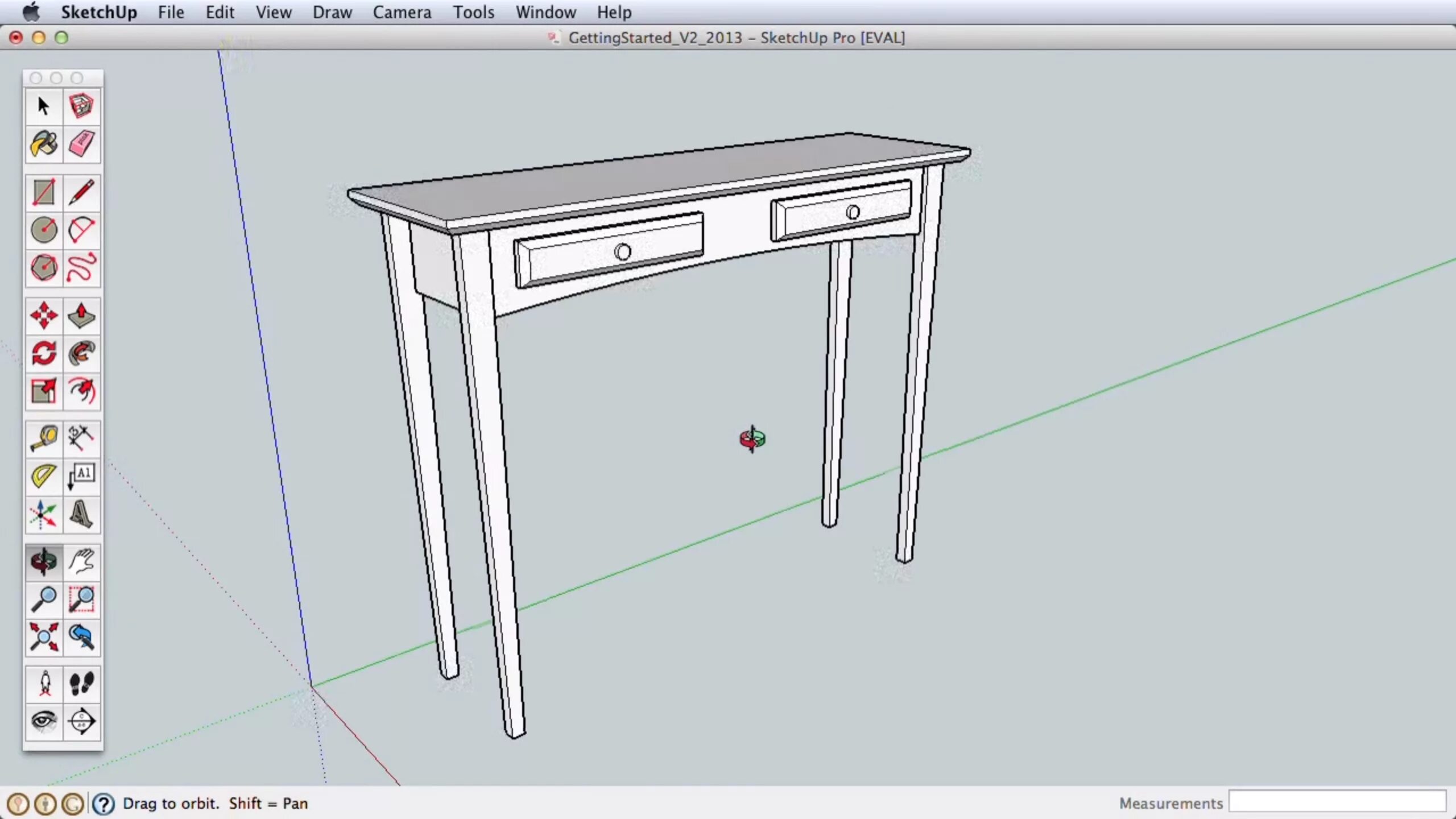This screenshot has width=1456, height=819.
Task: Open the Apple system menu
Action: coord(31,12)
